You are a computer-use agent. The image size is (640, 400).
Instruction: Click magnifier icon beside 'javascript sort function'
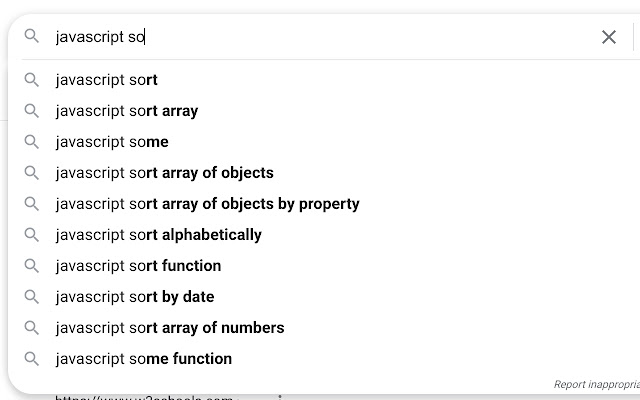coord(32,266)
